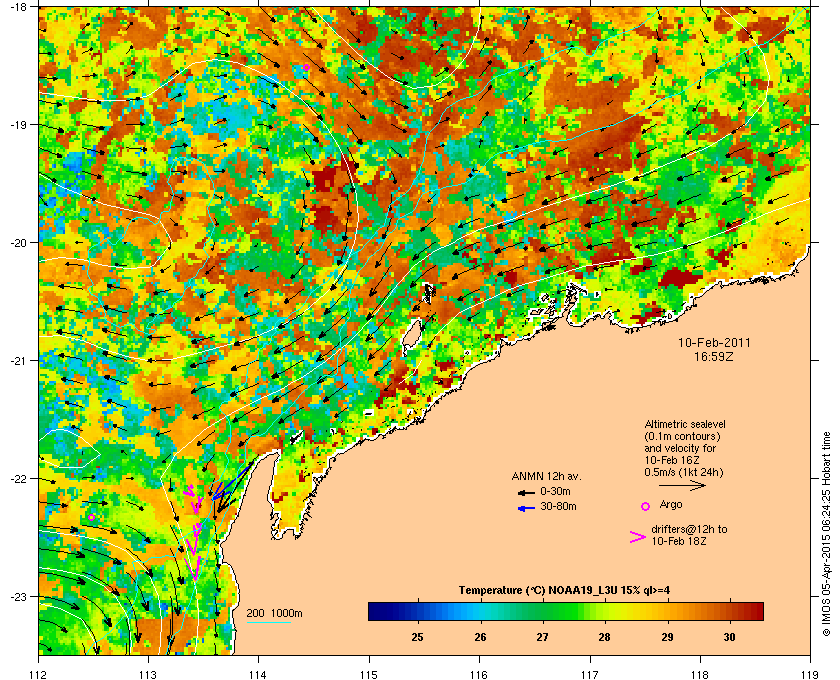Click the Temperature NOAA19_L3U colorbar title
The image size is (840, 680).
564,591
